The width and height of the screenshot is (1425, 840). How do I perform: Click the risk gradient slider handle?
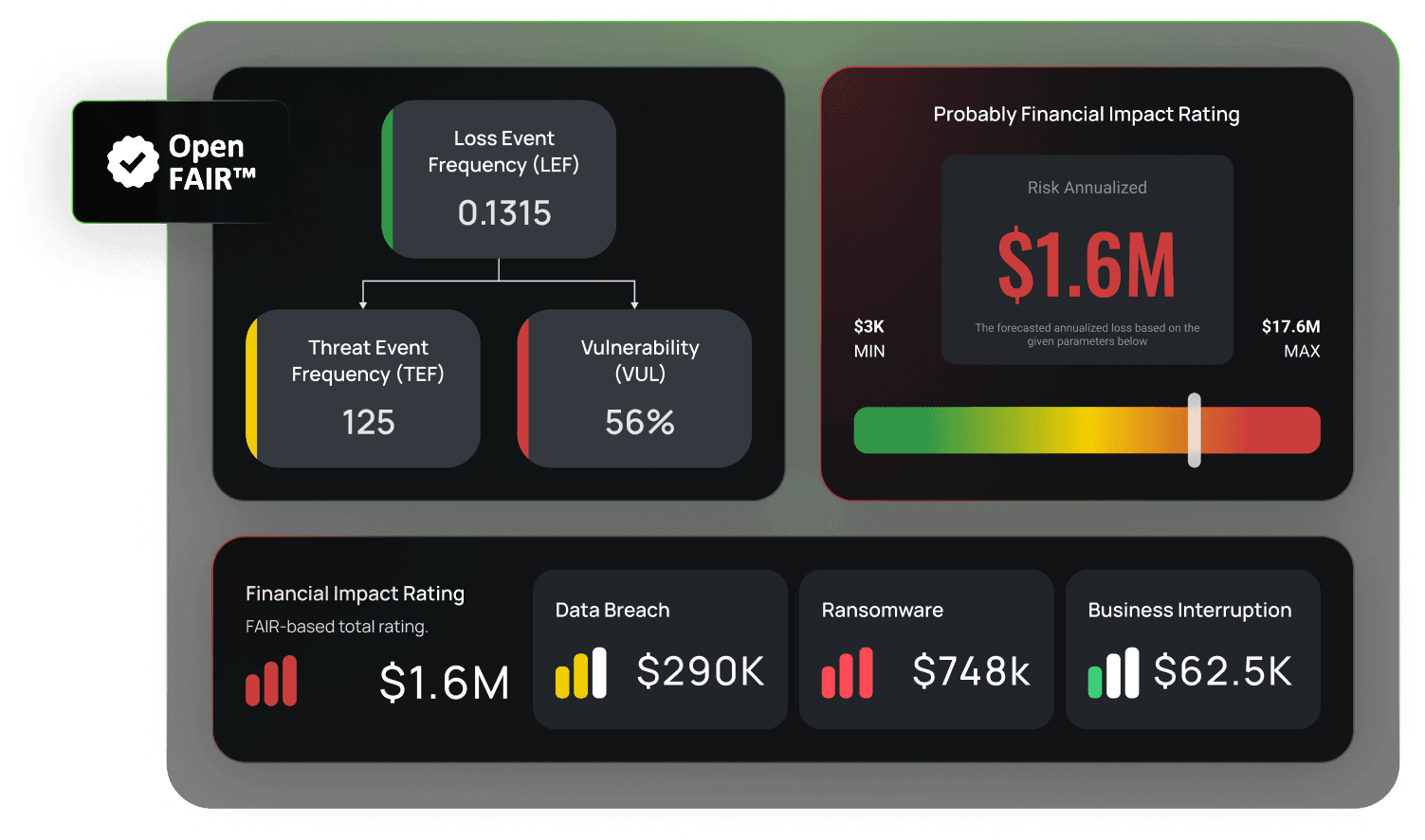[1195, 430]
